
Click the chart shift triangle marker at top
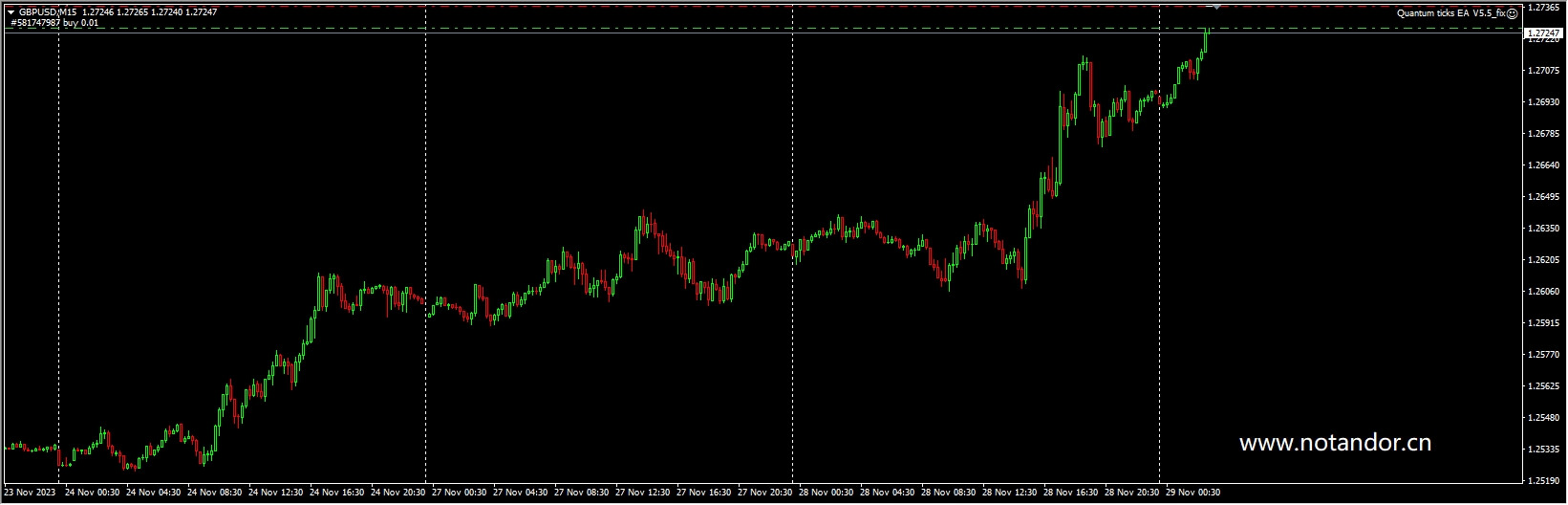[1216, 7]
